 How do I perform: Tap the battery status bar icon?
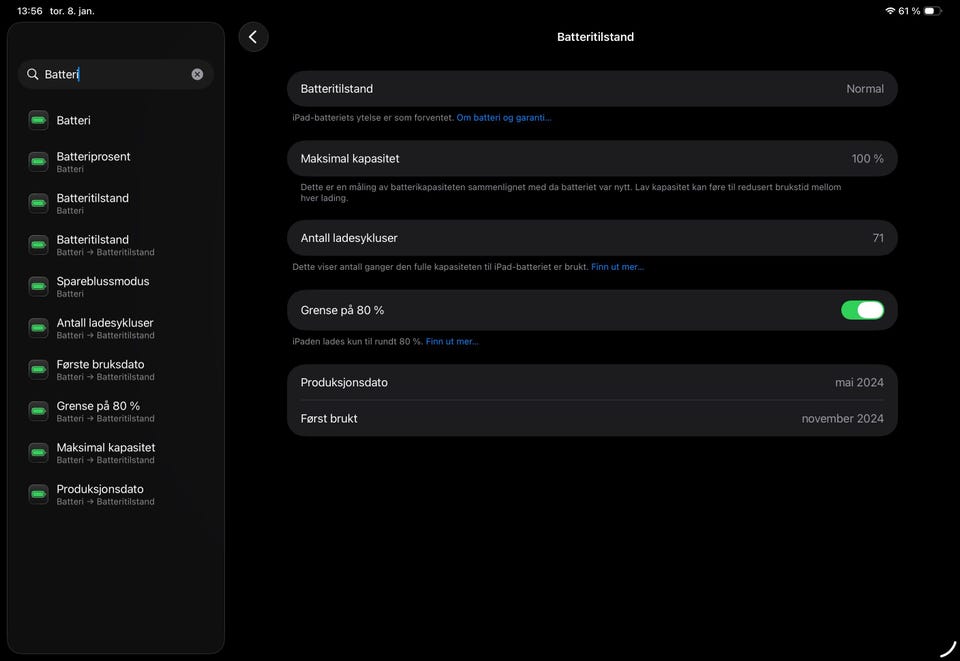[x=932, y=11]
